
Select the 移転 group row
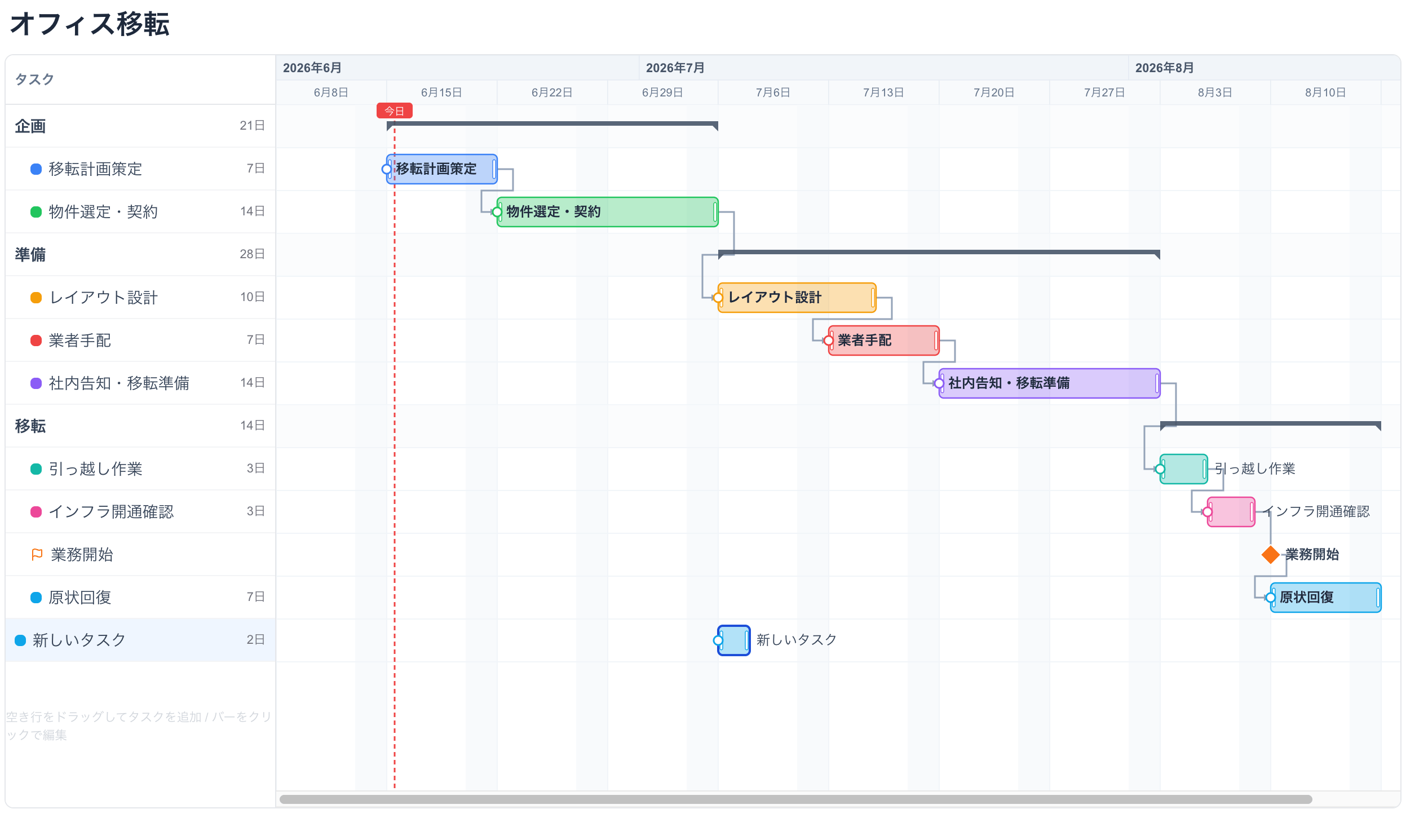pyautogui.click(x=140, y=426)
